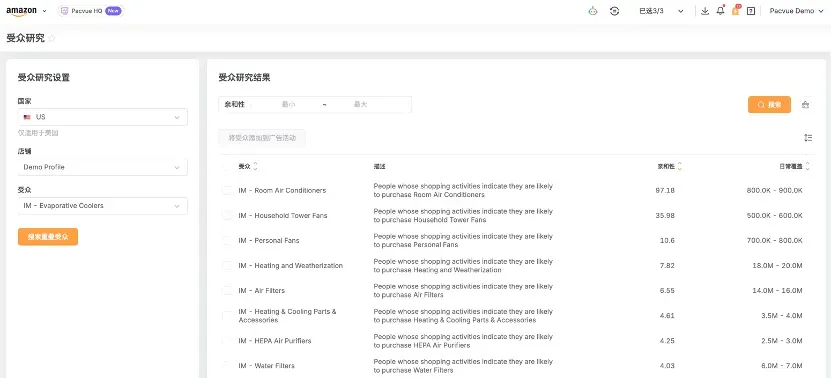
Task: Check the Heating & Cooling Parts row
Action: (x=227, y=316)
